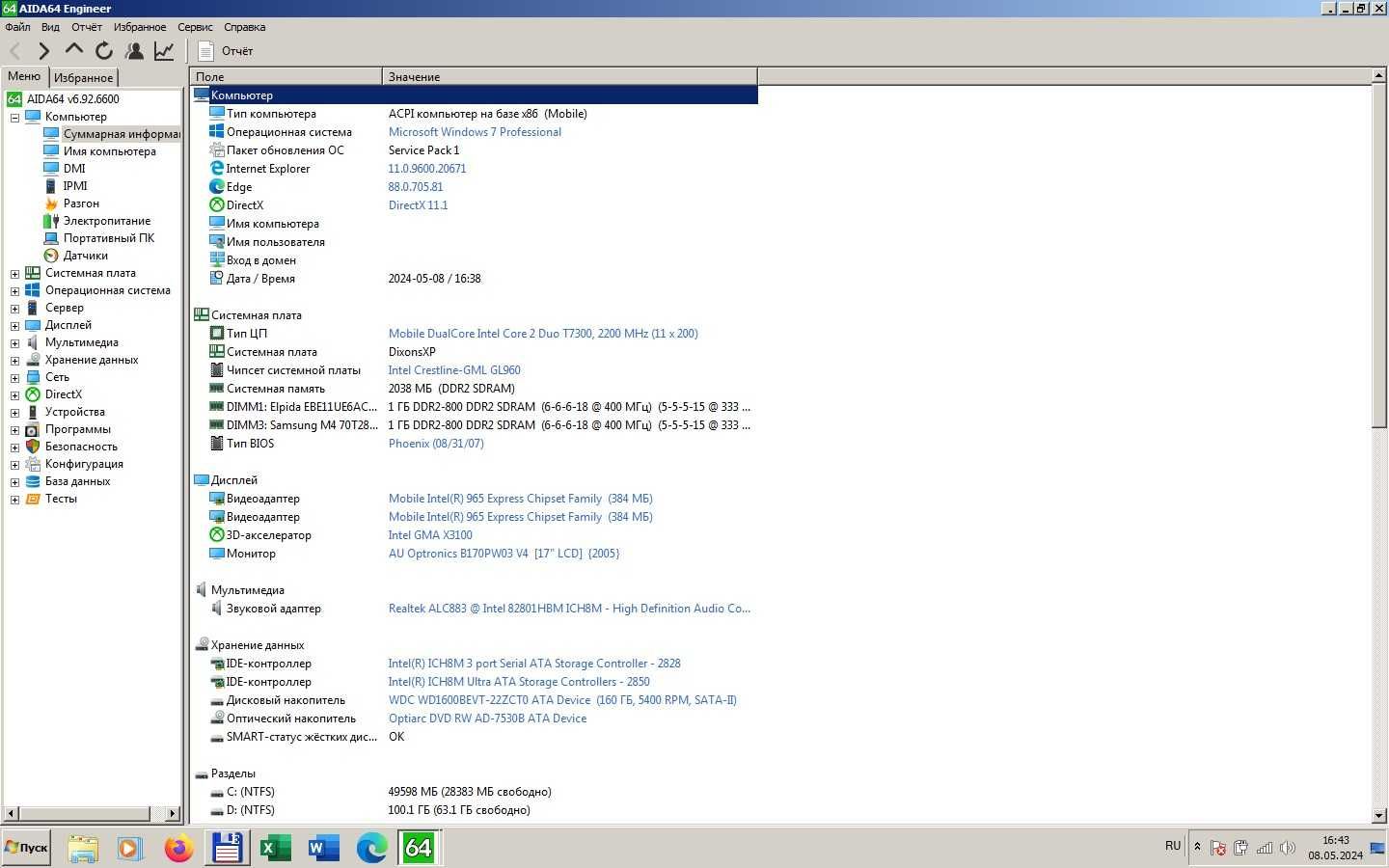Image resolution: width=1389 pixels, height=868 pixels.
Task: Select IPMI tree item
Action: coord(75,186)
